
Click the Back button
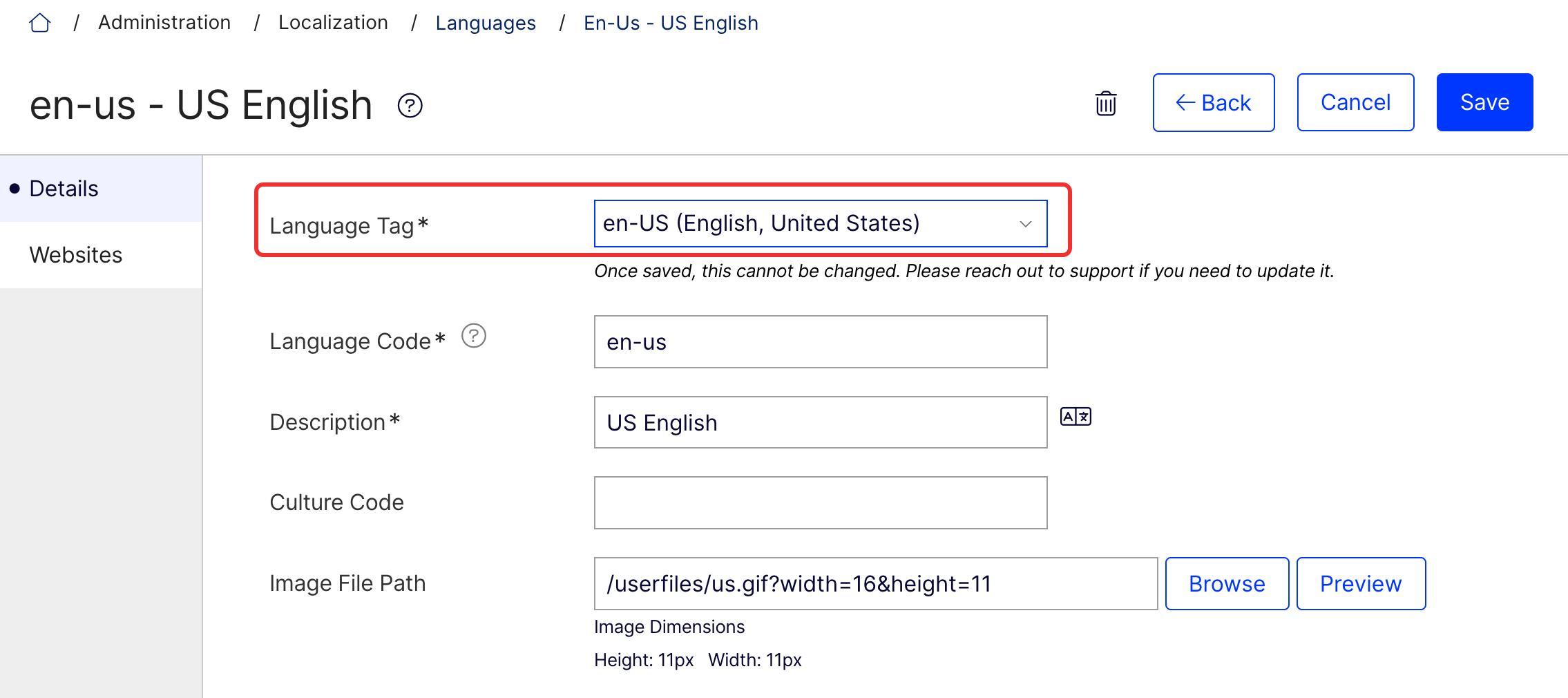[x=1213, y=102]
